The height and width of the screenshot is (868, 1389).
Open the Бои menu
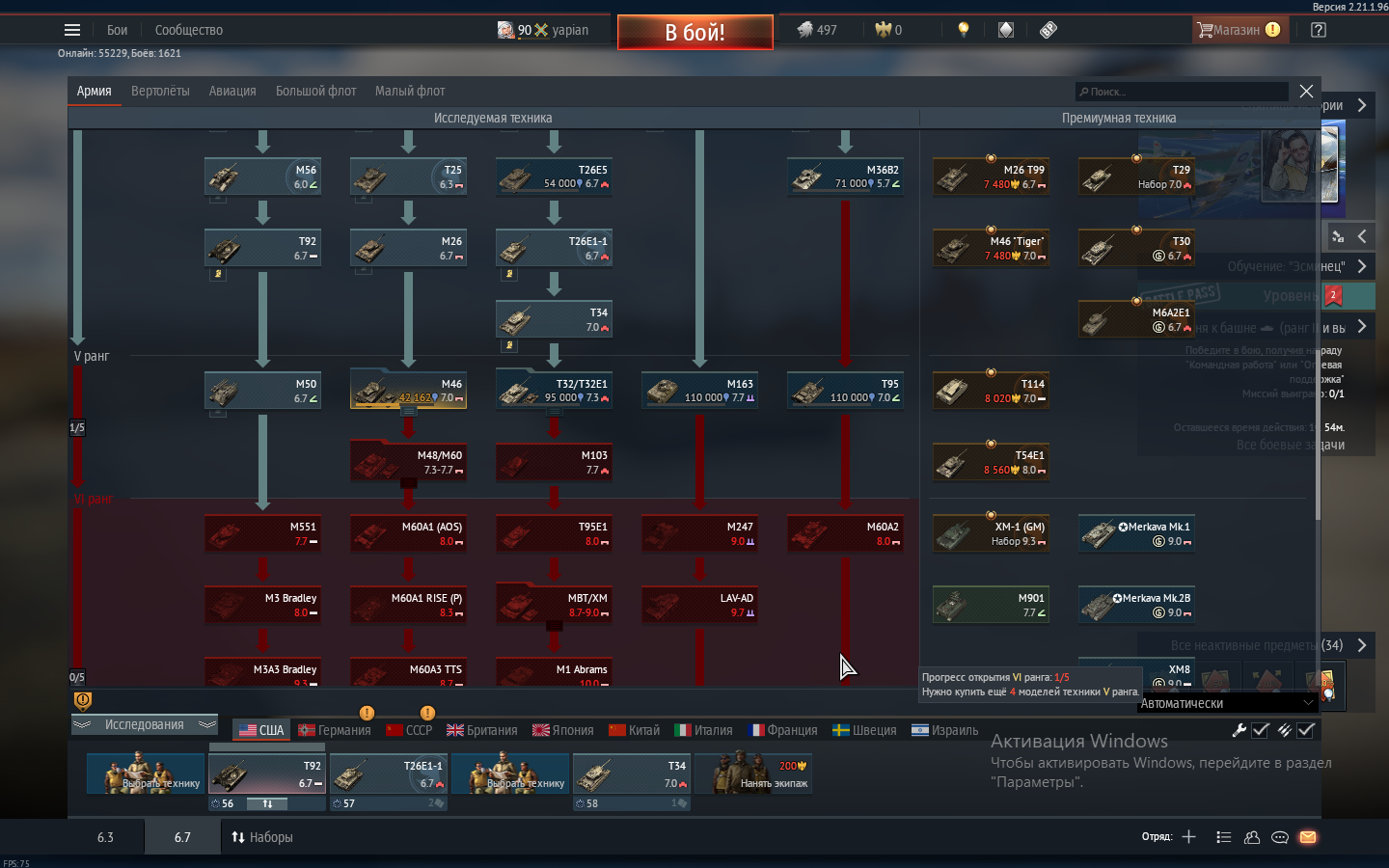(x=117, y=30)
